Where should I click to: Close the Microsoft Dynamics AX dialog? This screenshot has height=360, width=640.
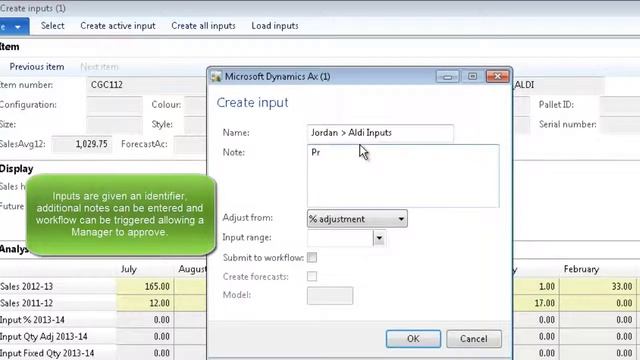(x=498, y=77)
